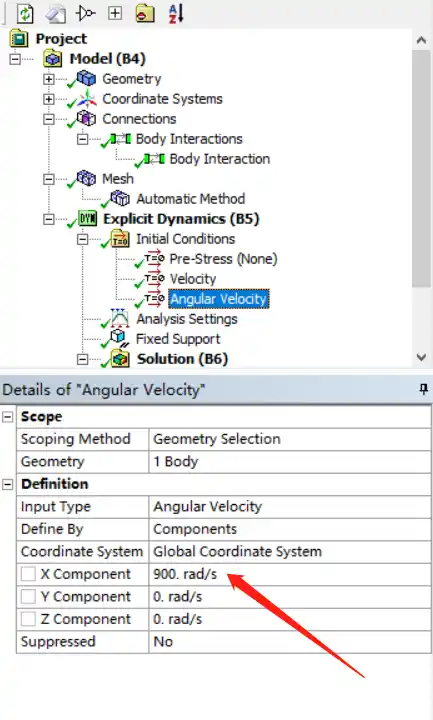Click the Explicit Dynamics DYN icon
This screenshot has width=433, height=720.
coord(87,219)
